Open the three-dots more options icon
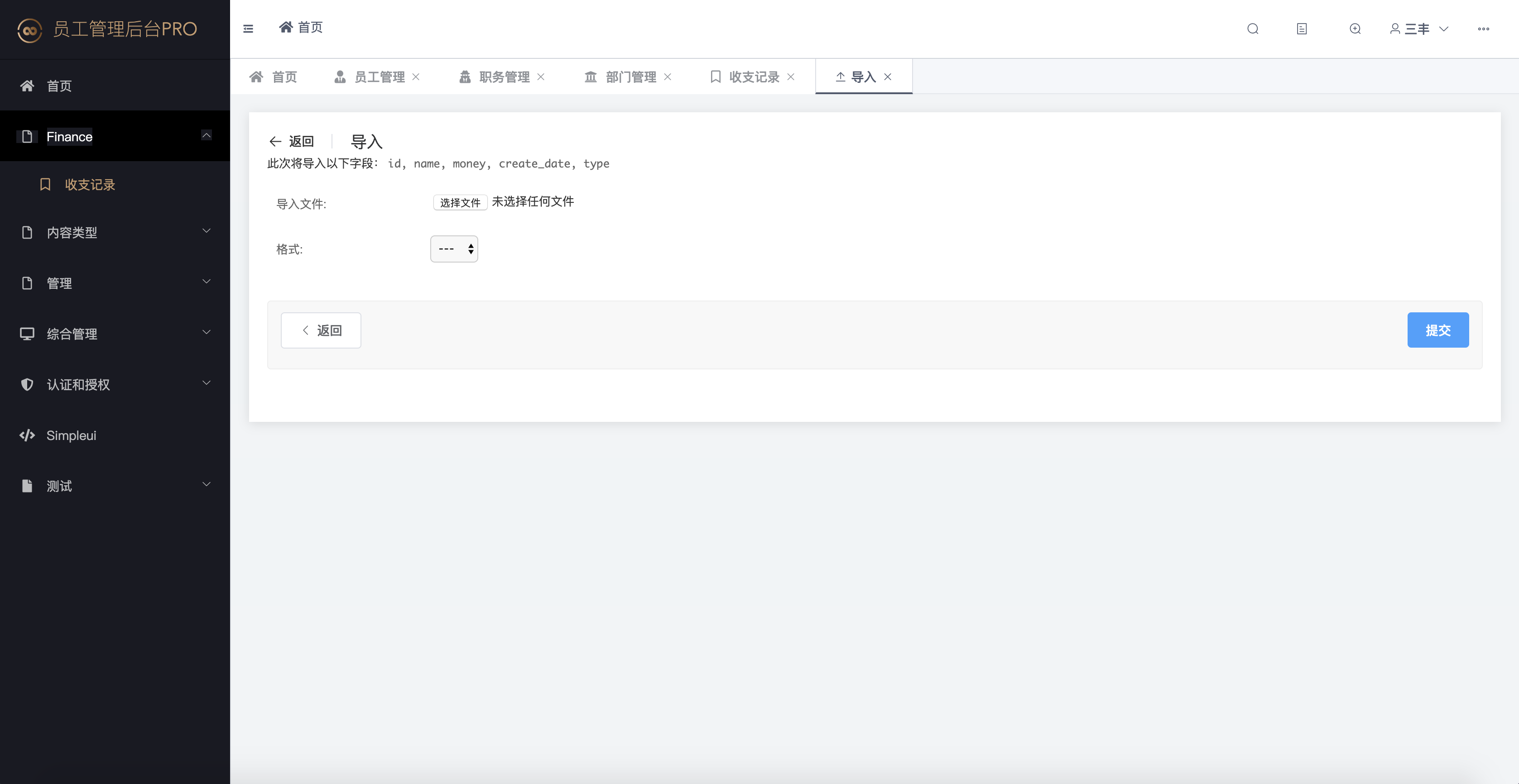 pyautogui.click(x=1483, y=29)
